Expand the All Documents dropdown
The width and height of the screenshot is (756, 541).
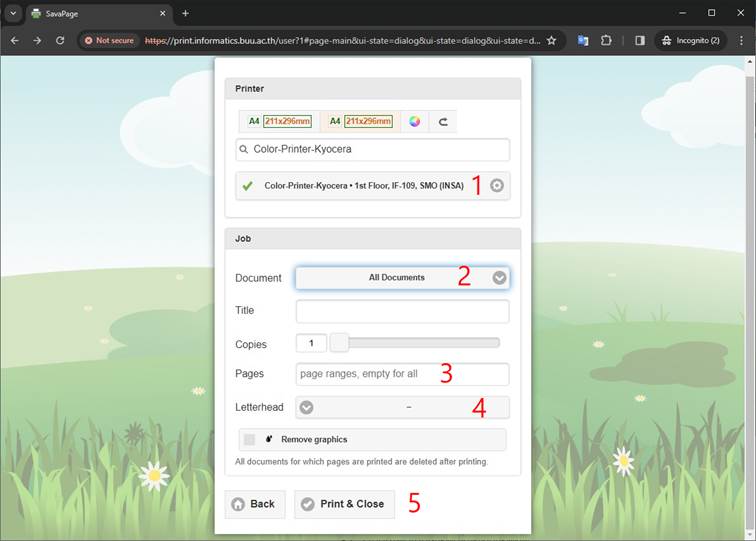tap(402, 277)
